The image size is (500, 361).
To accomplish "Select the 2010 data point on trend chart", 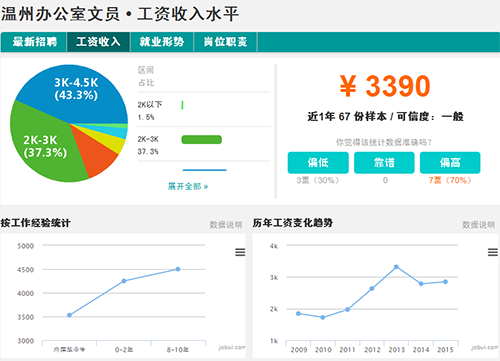I will pos(323,317).
